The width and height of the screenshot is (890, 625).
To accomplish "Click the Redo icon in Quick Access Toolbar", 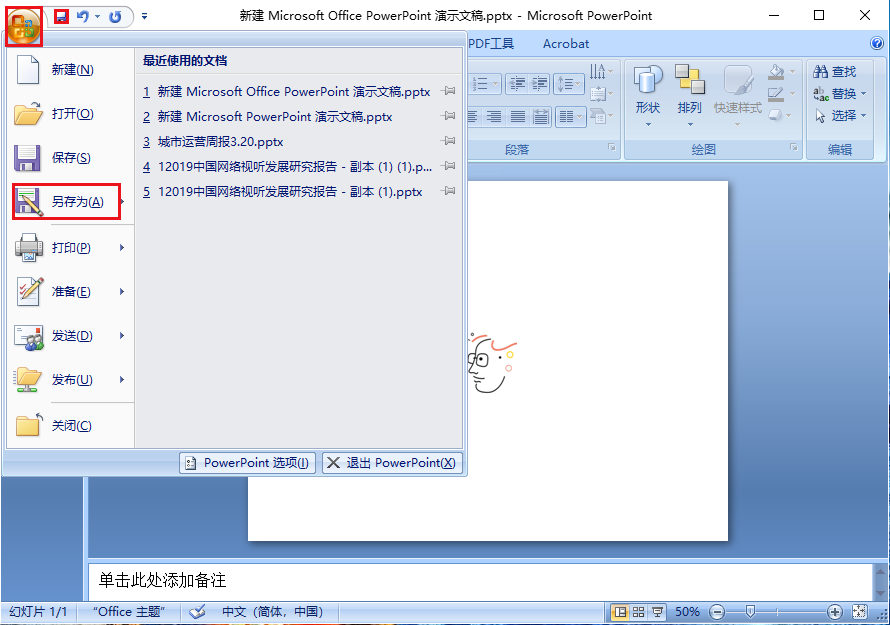I will tap(115, 16).
